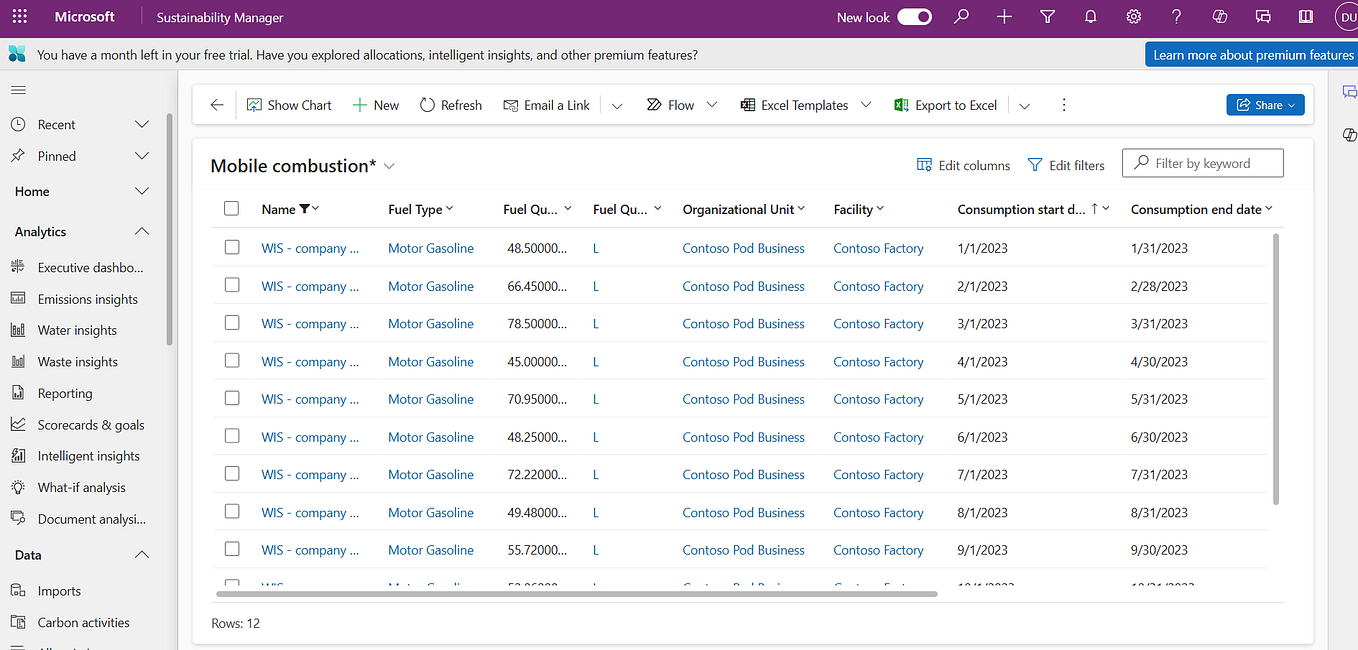The height and width of the screenshot is (650, 1358).
Task: Select the first Motor Gasoline row checkbox
Action: [232, 246]
